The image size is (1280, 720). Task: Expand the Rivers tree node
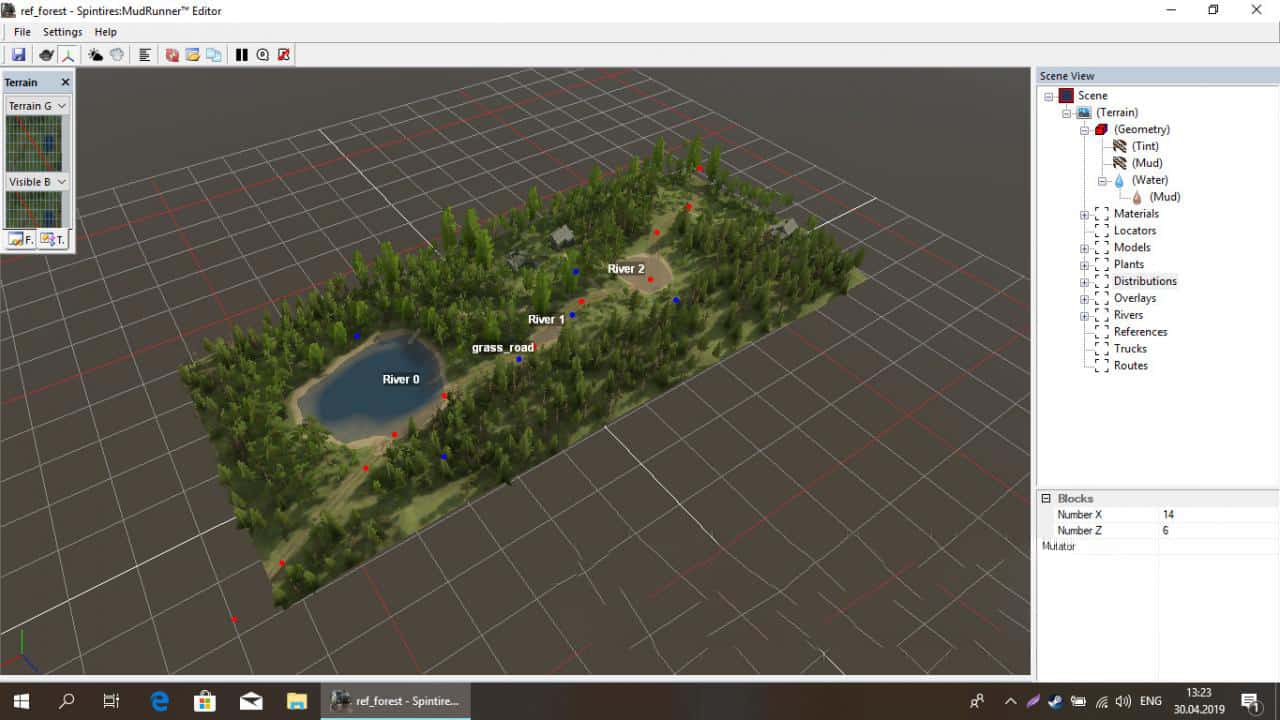pos(1084,315)
